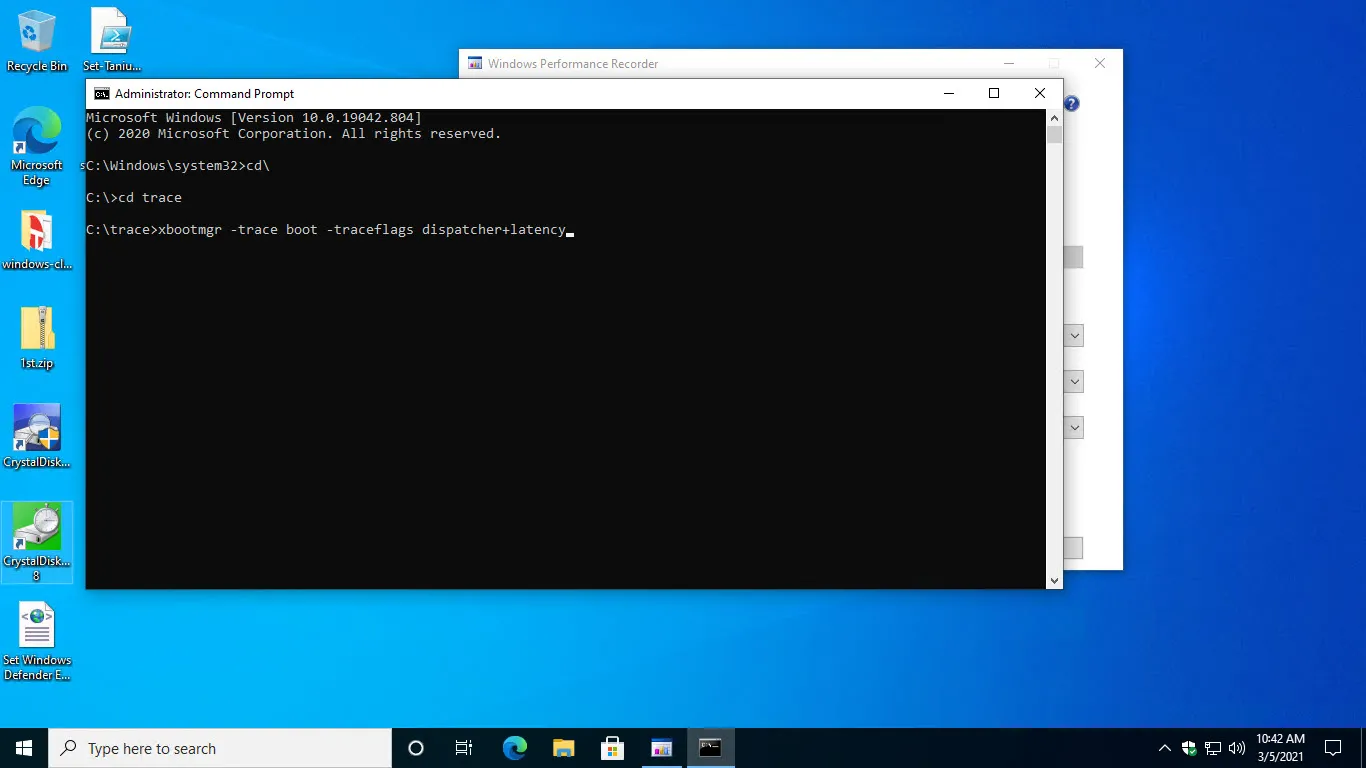Open the Recycle Bin desktop icon
This screenshot has height=768, width=1366.
[37, 40]
